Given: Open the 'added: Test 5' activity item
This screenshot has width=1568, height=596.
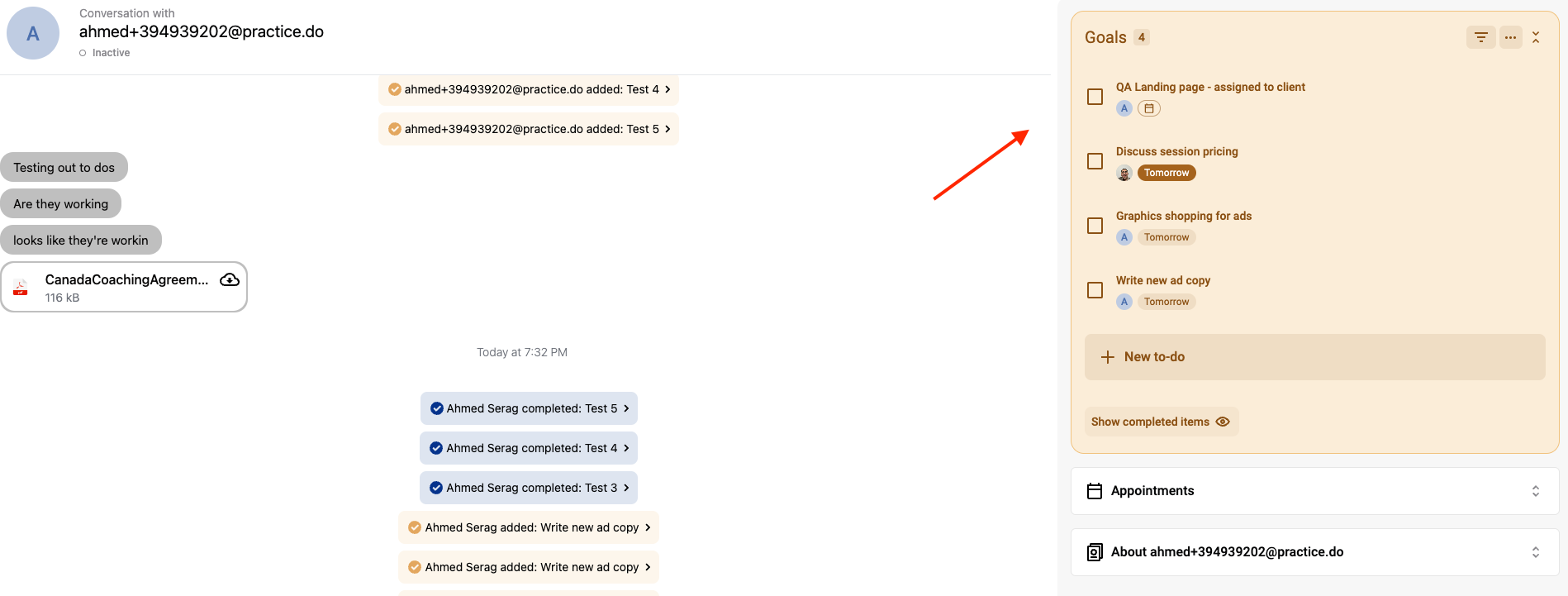Looking at the screenshot, I should (529, 129).
